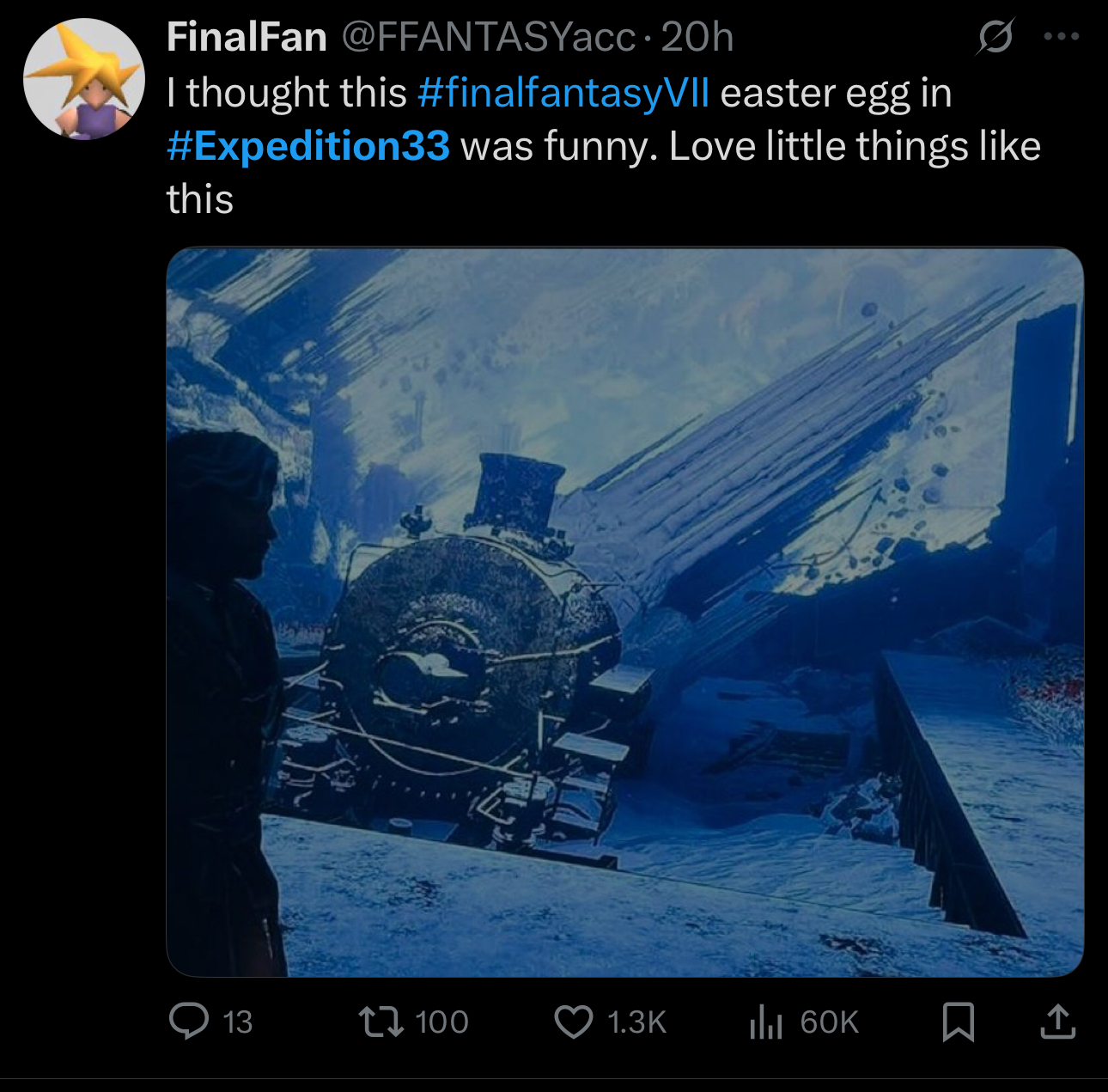Open FinalFan's profile avatar
This screenshot has height=1092, width=1108.
point(83,79)
